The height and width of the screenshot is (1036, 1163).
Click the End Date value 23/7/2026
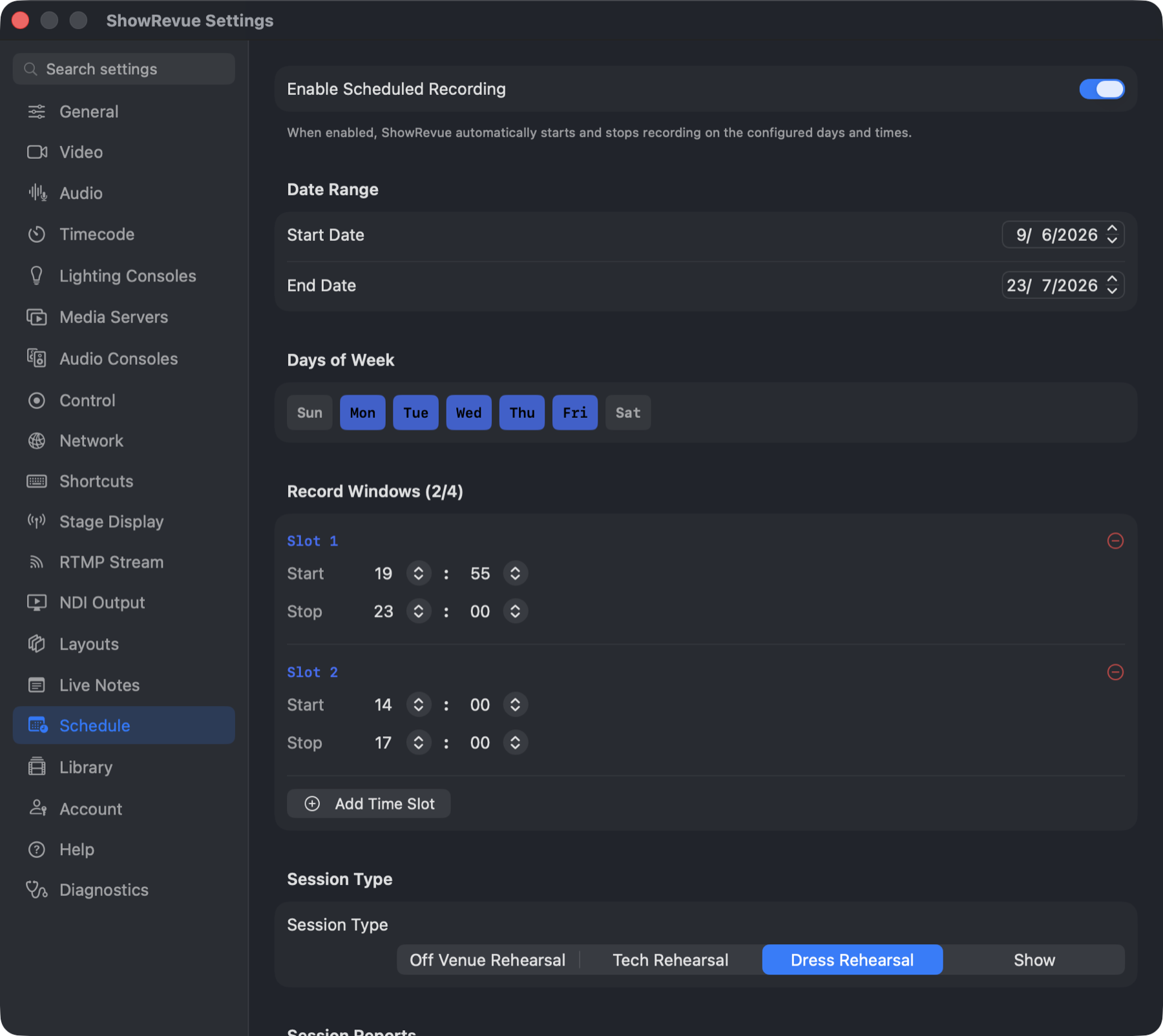[x=1053, y=285]
